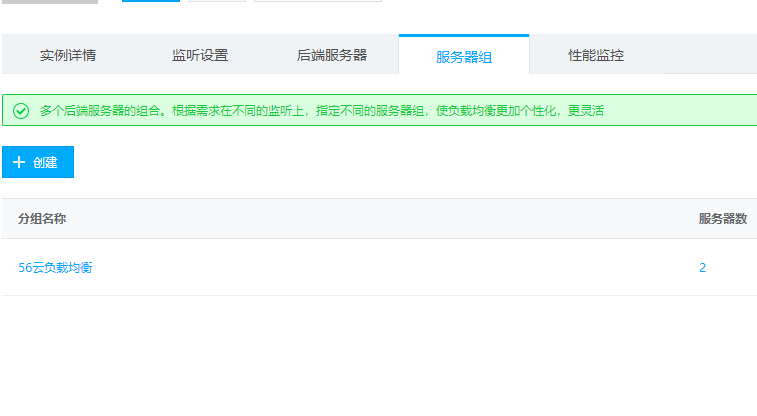Screen dimensions: 757x416
Task: Click the 分组名称 column header
Action: (x=42, y=218)
